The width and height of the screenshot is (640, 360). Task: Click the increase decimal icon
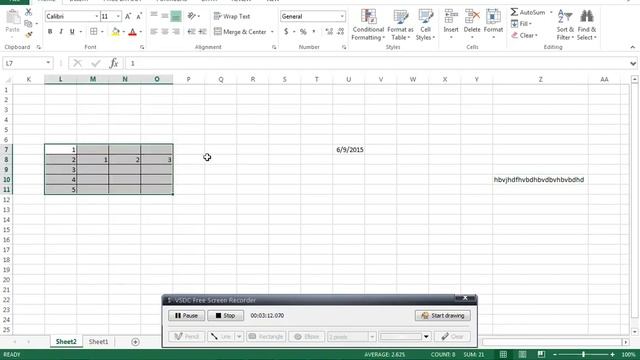click(329, 31)
